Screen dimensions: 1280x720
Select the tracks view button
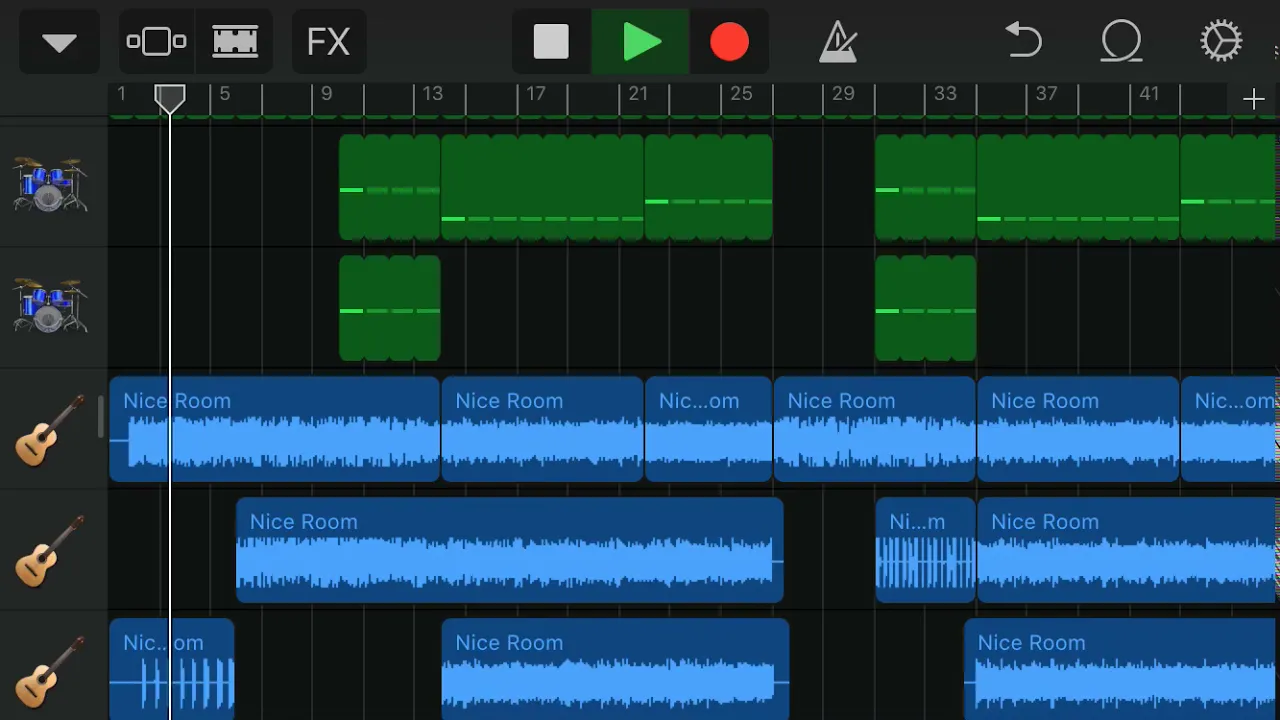click(x=235, y=42)
